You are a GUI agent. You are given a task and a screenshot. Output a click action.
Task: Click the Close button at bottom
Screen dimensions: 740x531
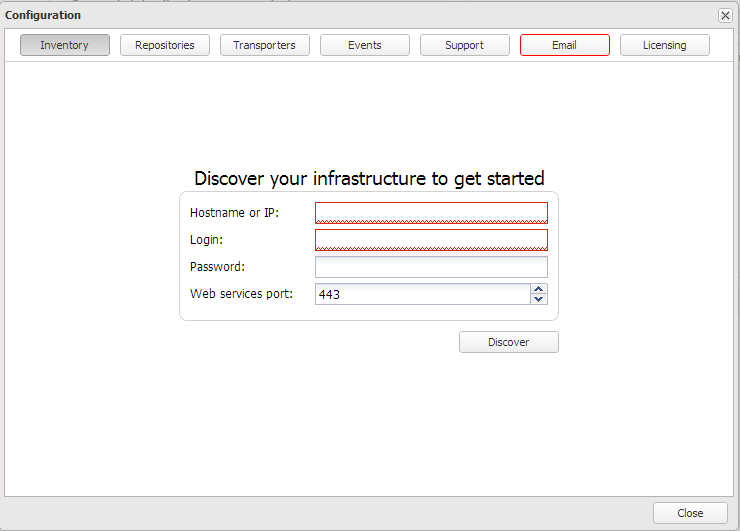coord(690,513)
